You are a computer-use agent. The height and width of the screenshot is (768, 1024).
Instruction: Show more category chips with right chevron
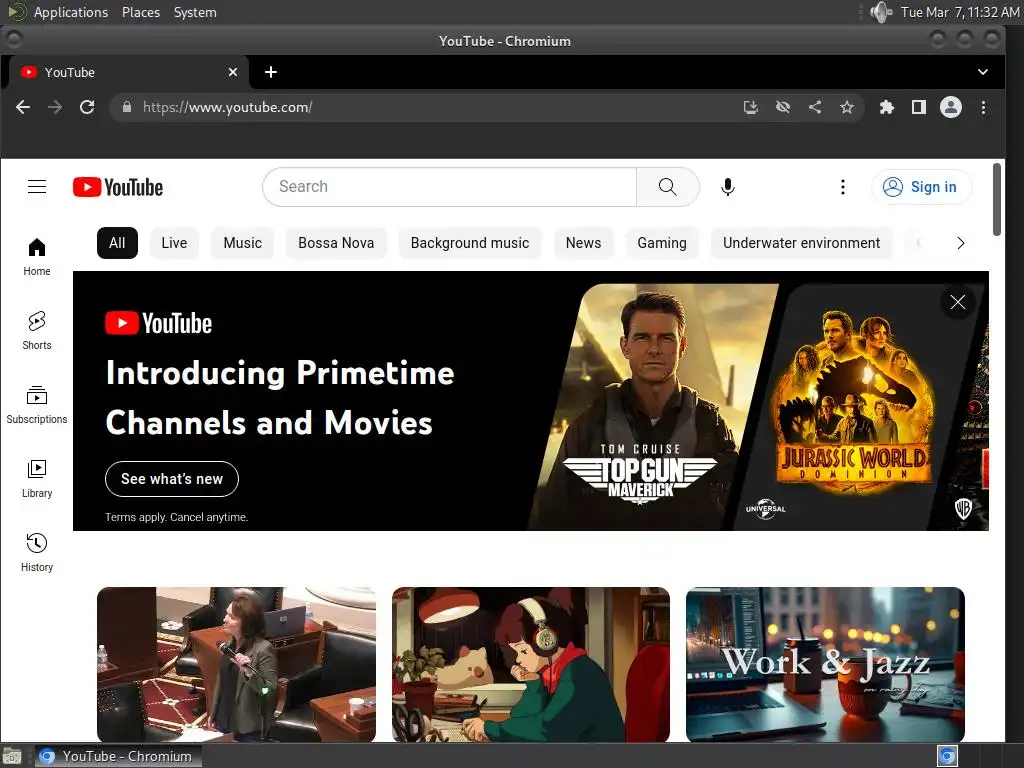click(x=961, y=243)
